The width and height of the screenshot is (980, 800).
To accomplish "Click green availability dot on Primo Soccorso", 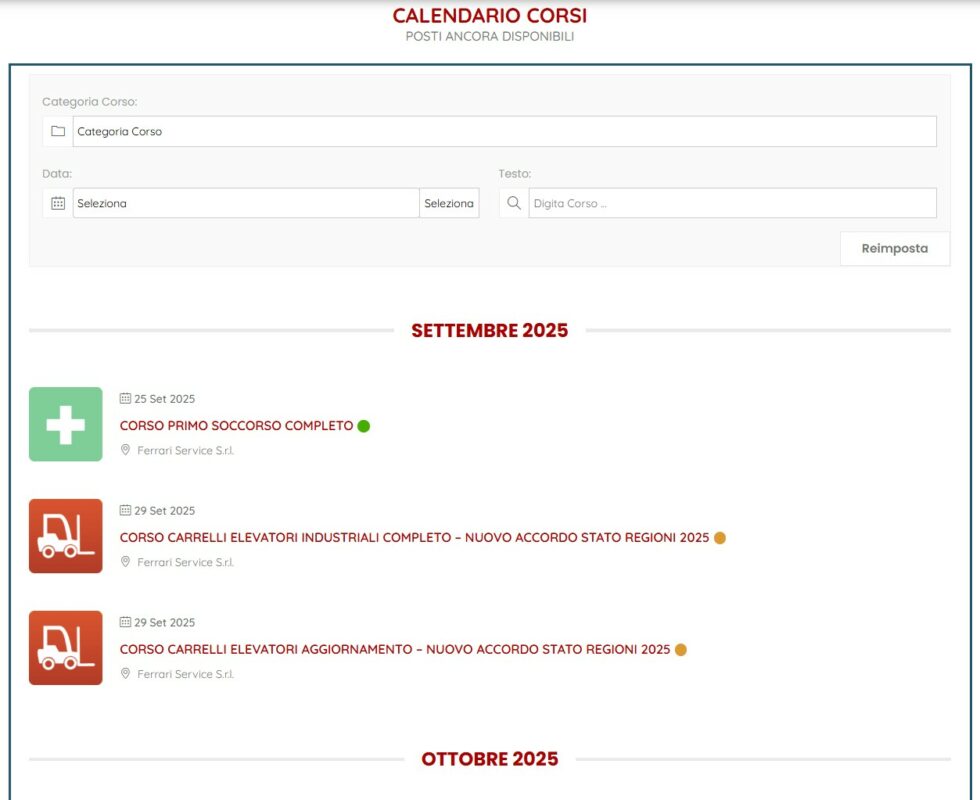I will 364,426.
